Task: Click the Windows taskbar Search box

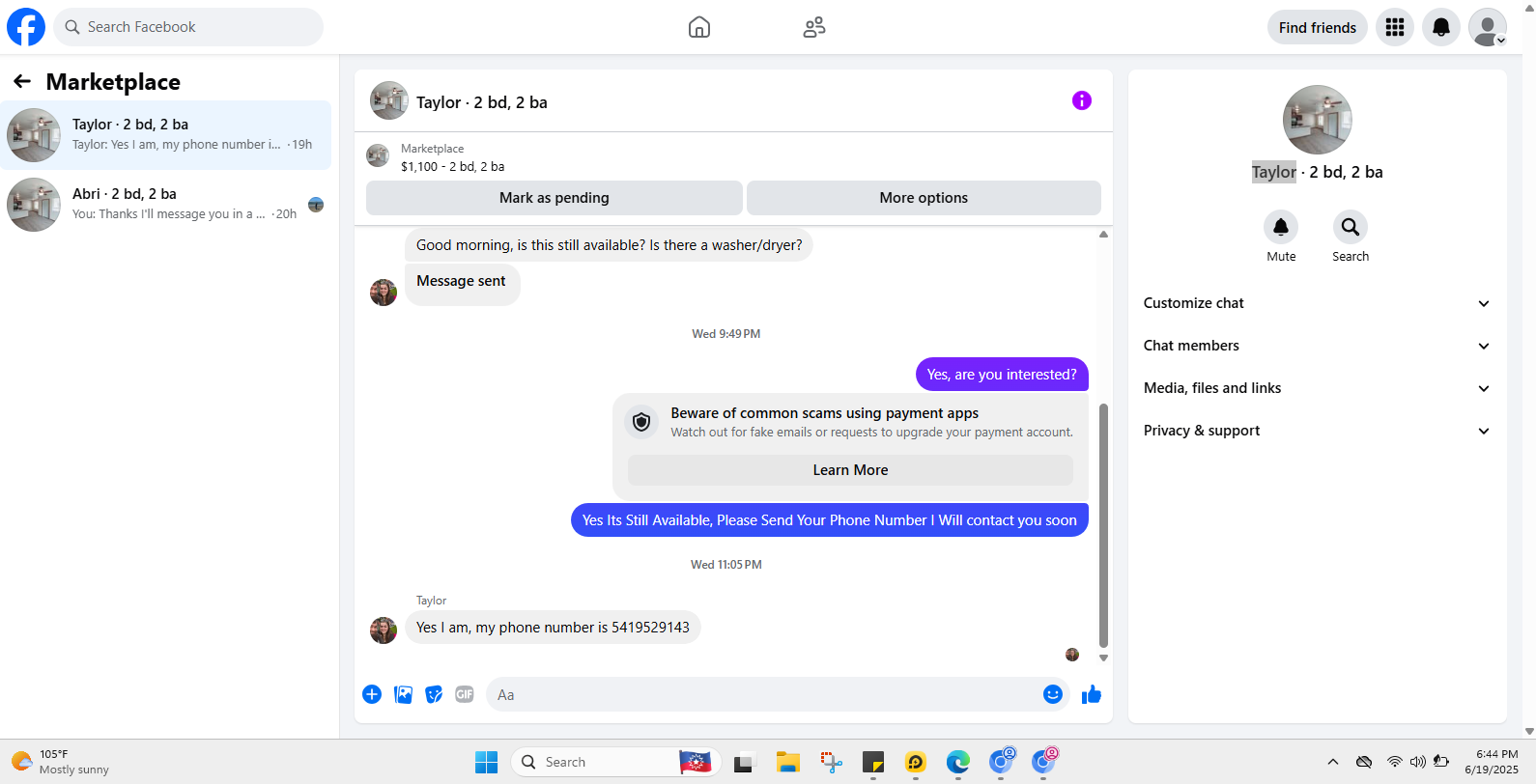Action: (615, 762)
